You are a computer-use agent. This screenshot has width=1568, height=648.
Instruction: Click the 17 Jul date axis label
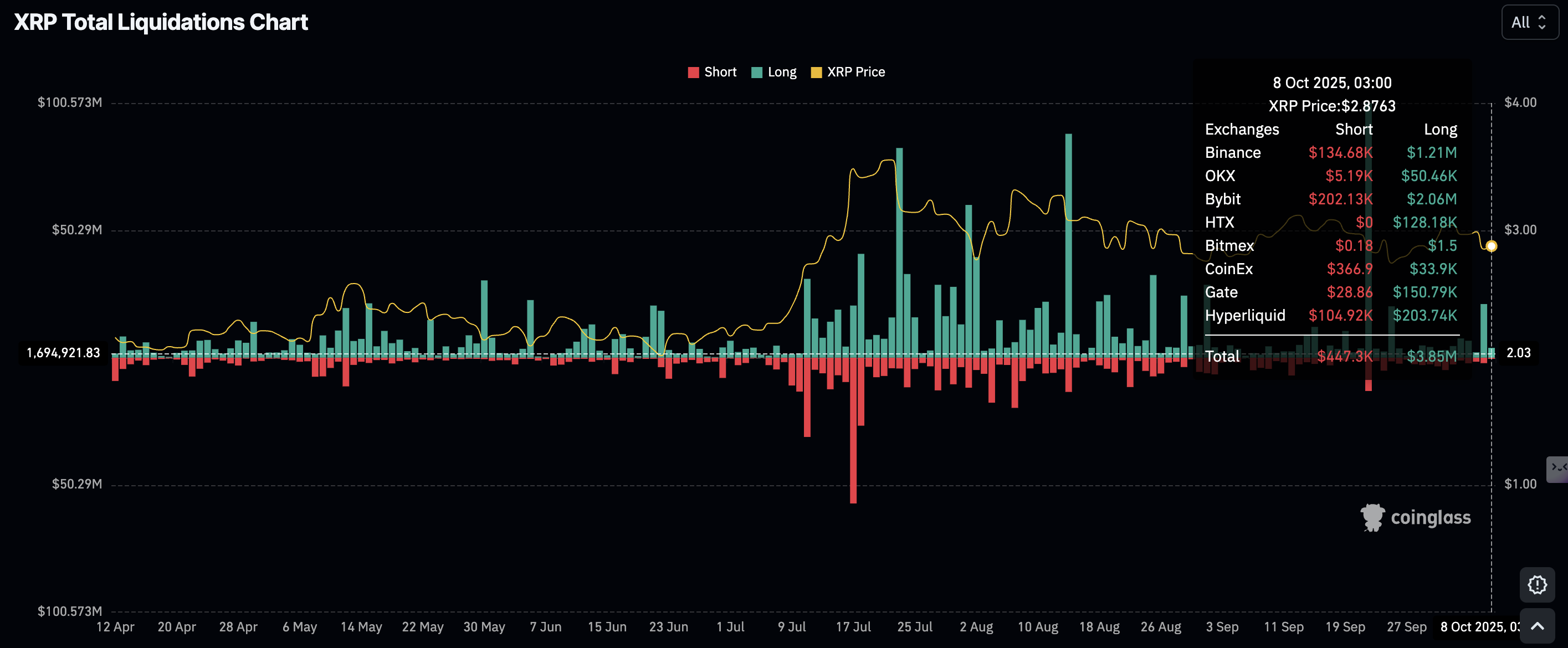pyautogui.click(x=853, y=627)
